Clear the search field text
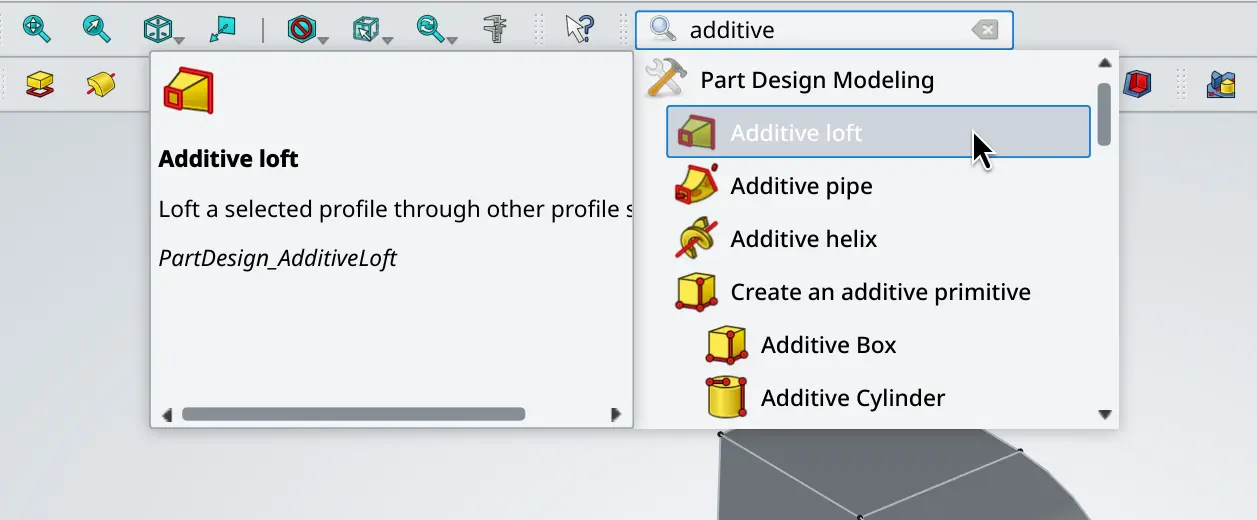 (985, 30)
